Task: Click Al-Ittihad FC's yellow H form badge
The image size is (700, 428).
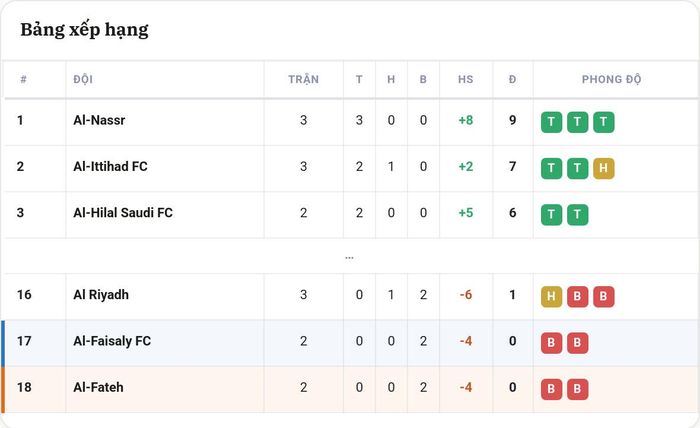Action: point(604,168)
